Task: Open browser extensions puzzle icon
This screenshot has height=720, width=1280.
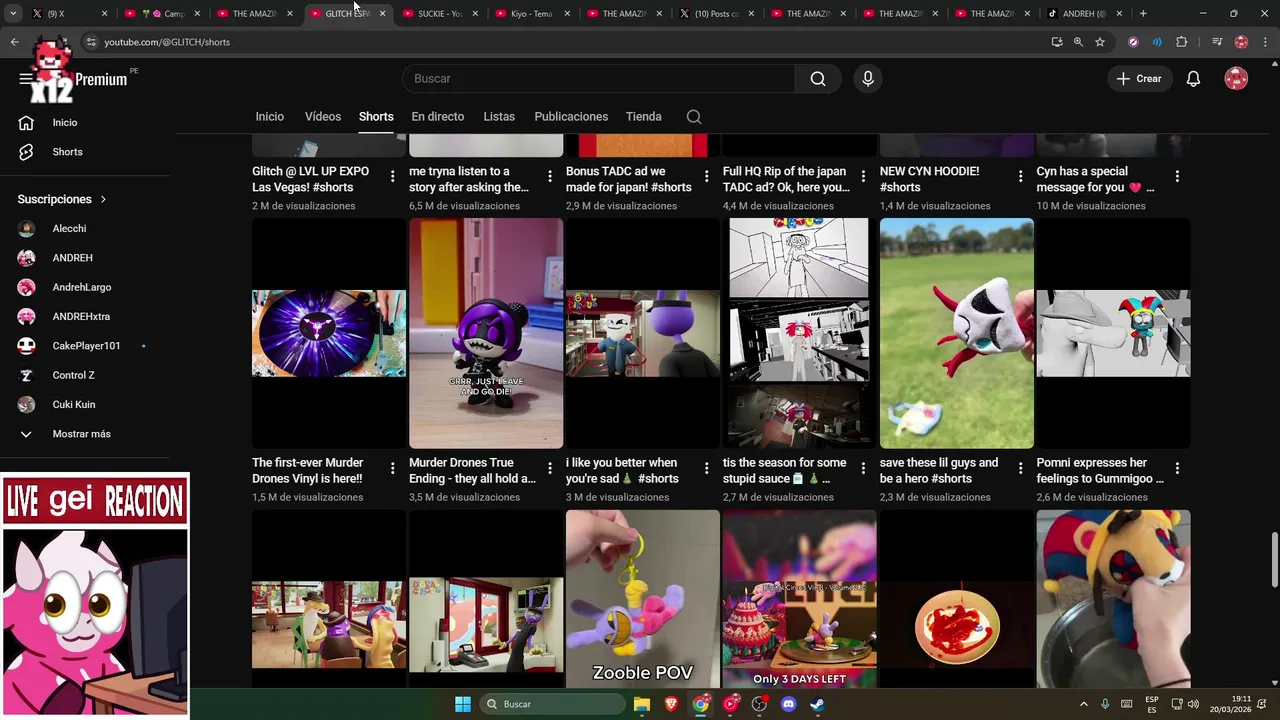Action: pos(1181,42)
